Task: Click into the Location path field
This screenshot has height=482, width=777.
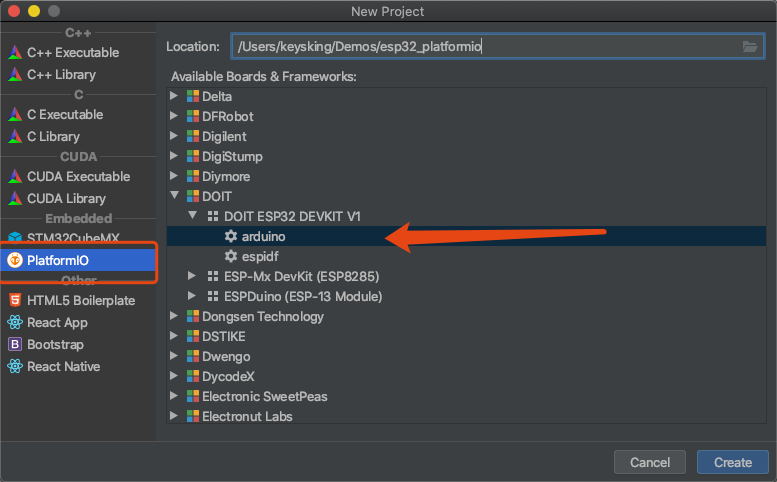Action: point(480,46)
